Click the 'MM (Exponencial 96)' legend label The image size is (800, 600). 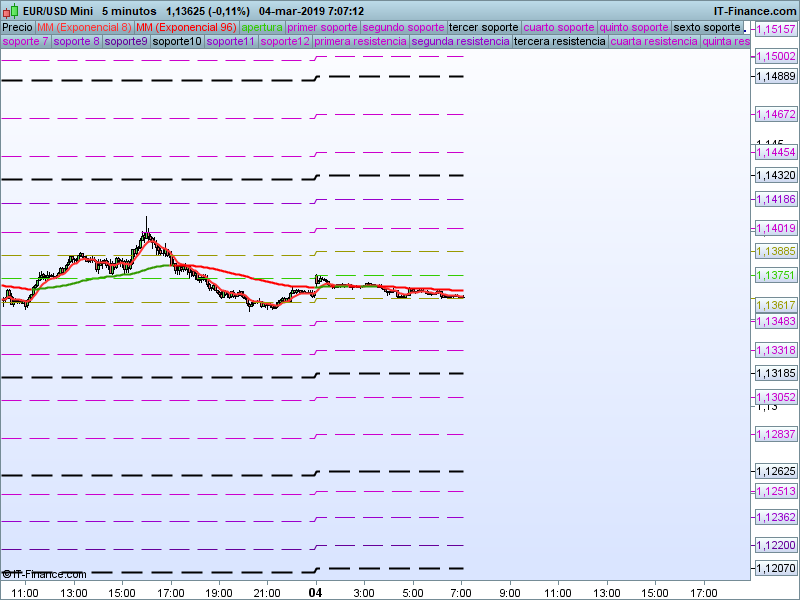coord(186,27)
